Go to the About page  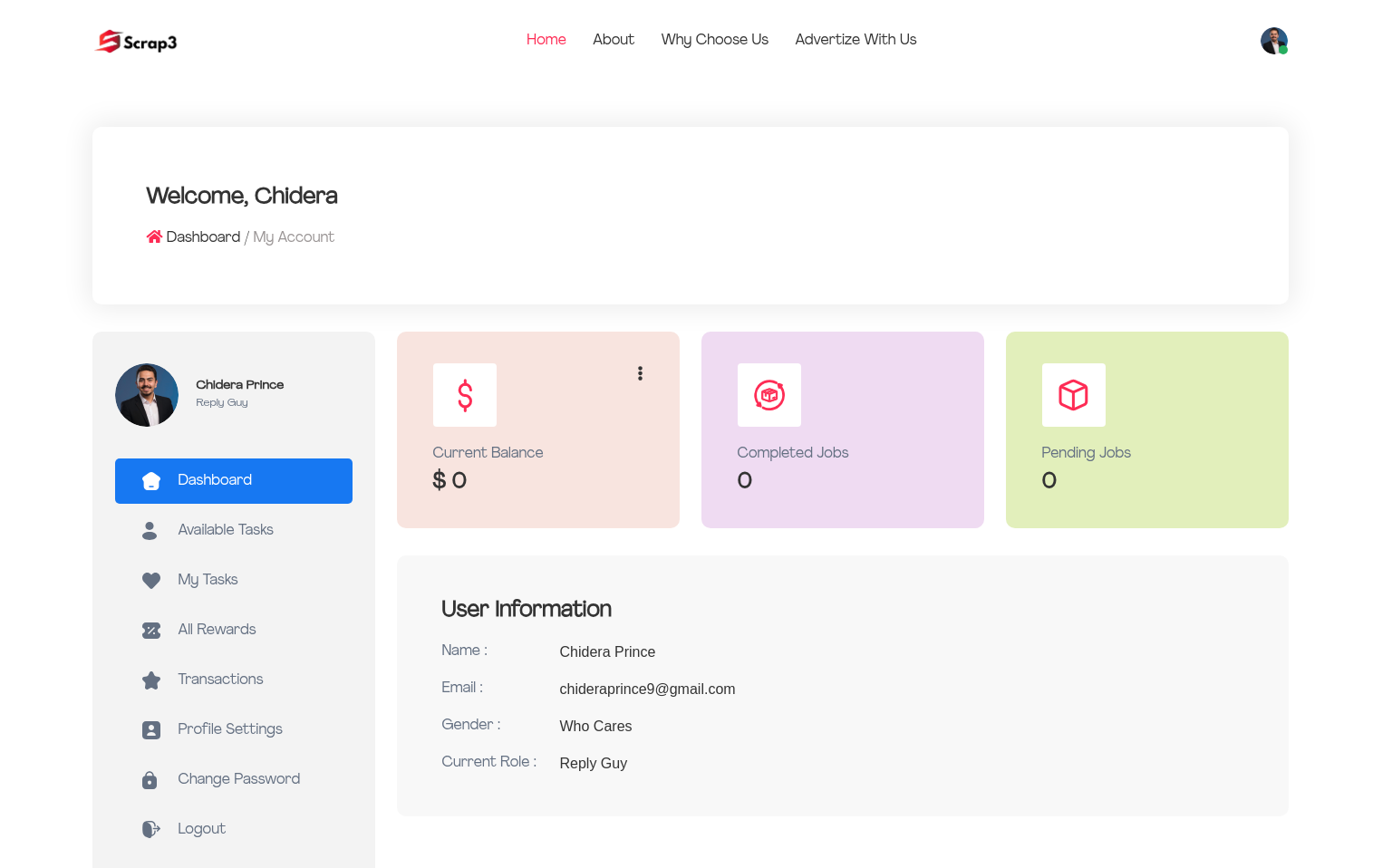(614, 39)
